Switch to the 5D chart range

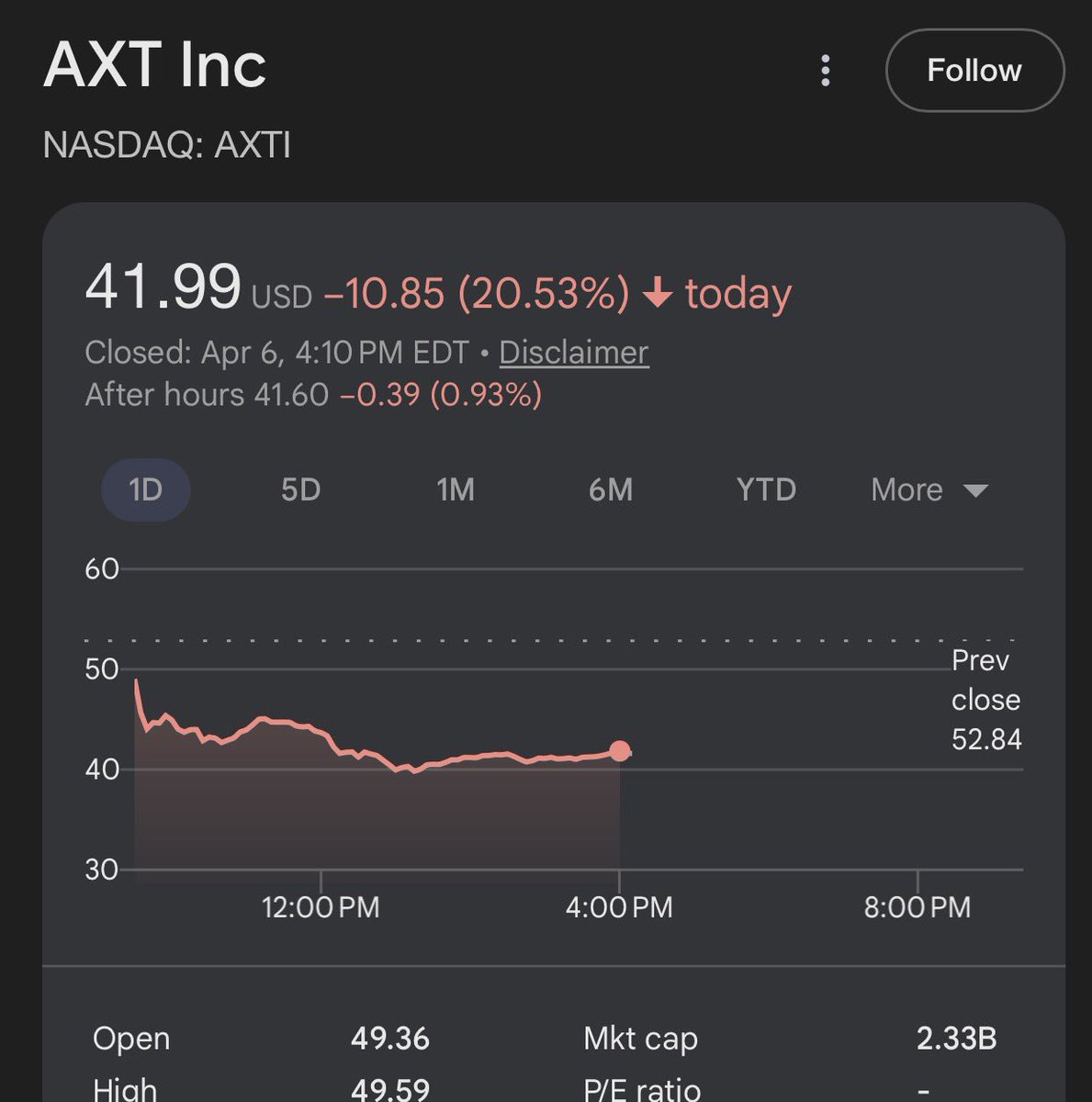click(300, 489)
